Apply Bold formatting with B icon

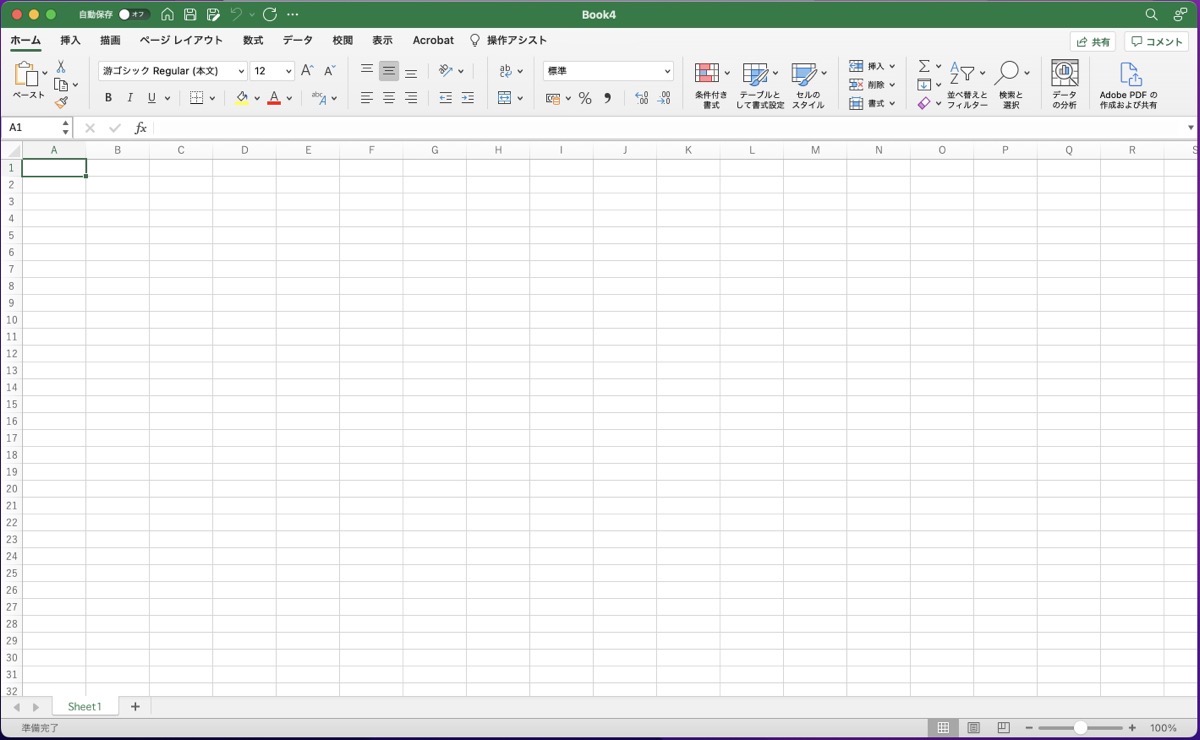click(x=108, y=98)
